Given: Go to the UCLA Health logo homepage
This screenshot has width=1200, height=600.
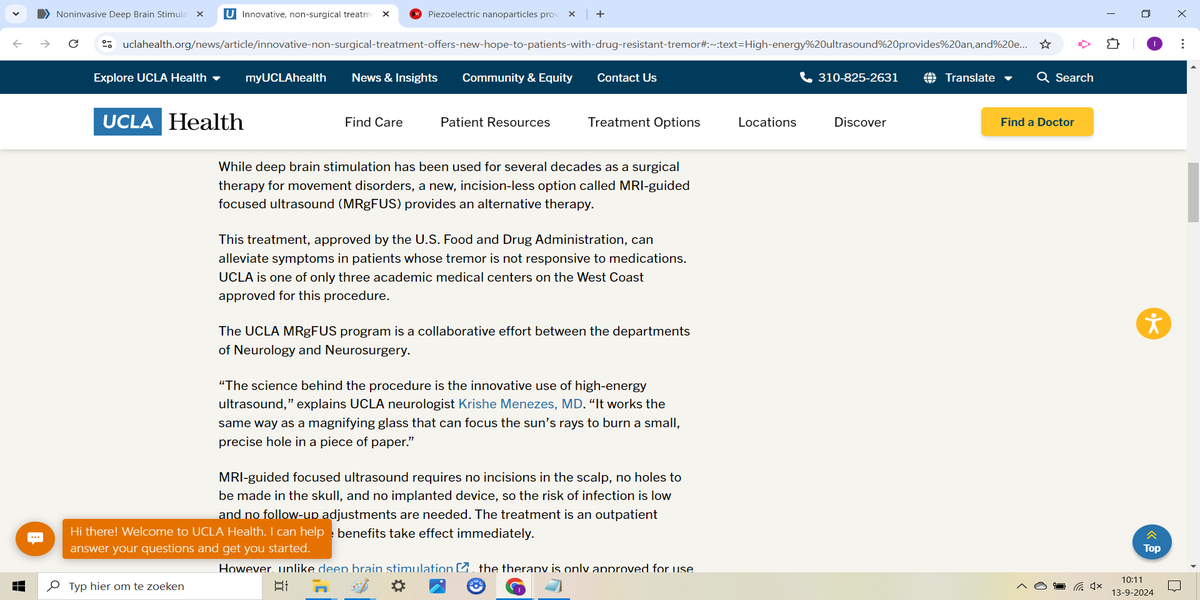Looking at the screenshot, I should pyautogui.click(x=170, y=122).
